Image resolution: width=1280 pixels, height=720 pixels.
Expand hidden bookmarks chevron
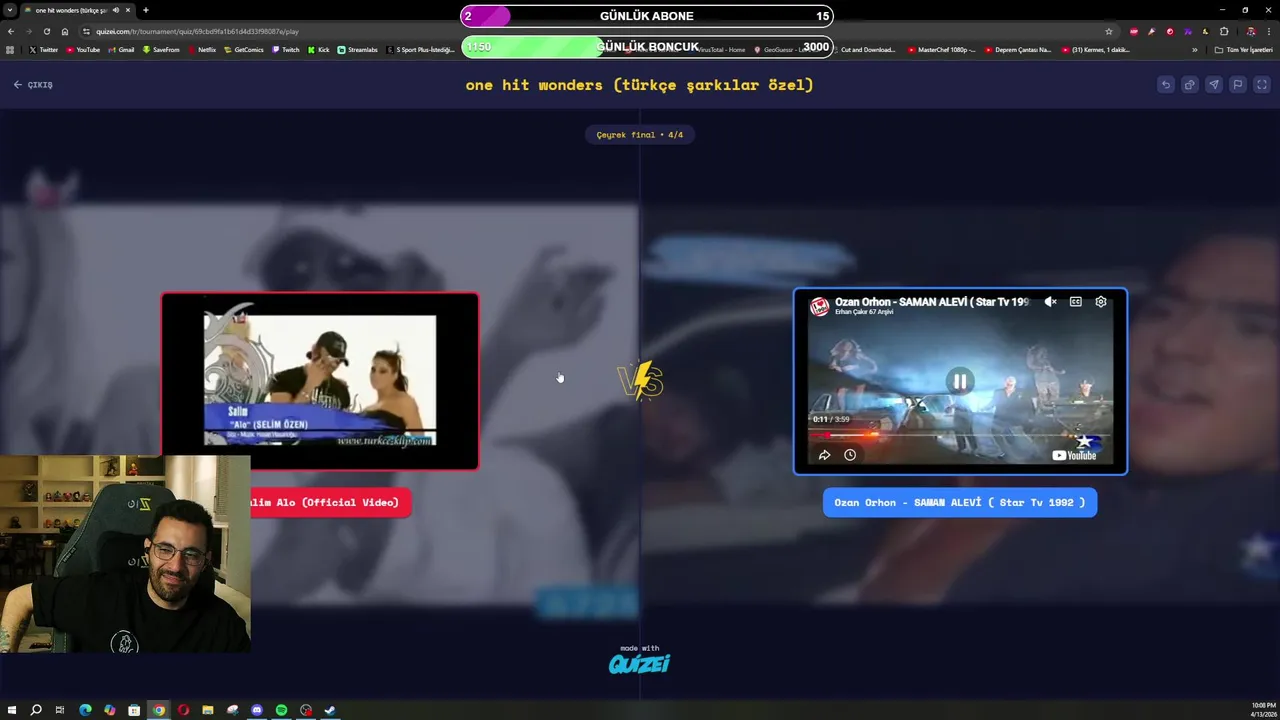click(x=1194, y=50)
